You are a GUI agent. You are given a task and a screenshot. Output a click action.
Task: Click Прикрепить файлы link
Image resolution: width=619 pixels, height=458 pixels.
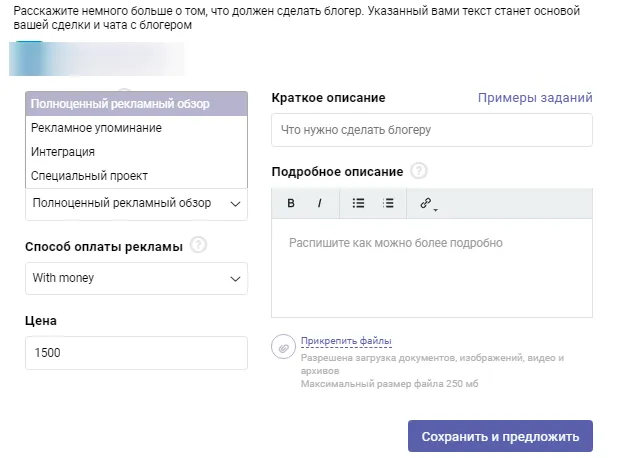pos(346,341)
